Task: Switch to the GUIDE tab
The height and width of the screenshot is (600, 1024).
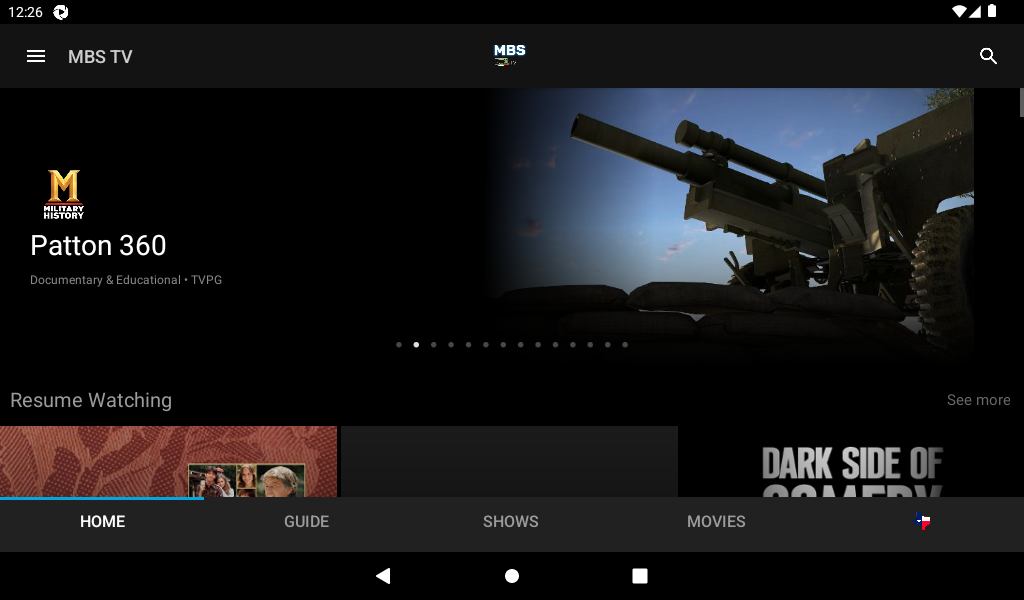Action: pos(306,522)
